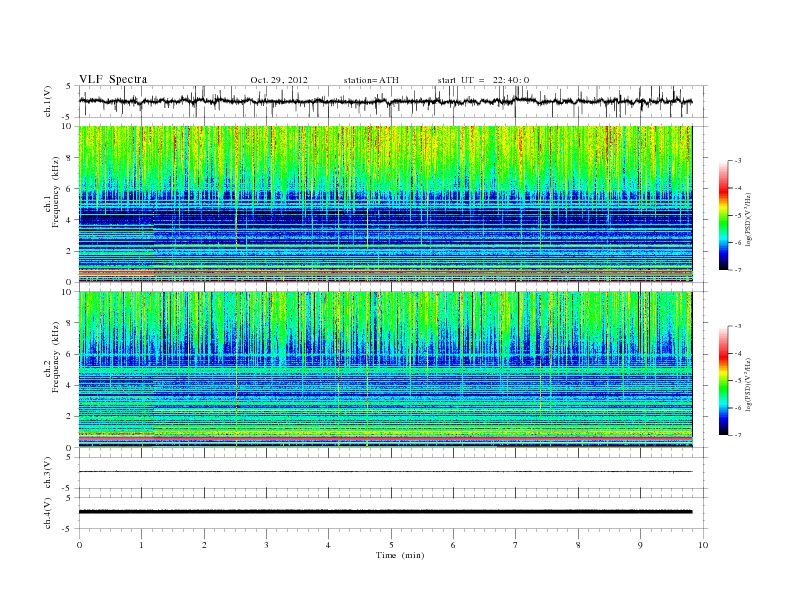Click the "8" tick on time axis
Screen dimensions: 792x612
pos(578,545)
